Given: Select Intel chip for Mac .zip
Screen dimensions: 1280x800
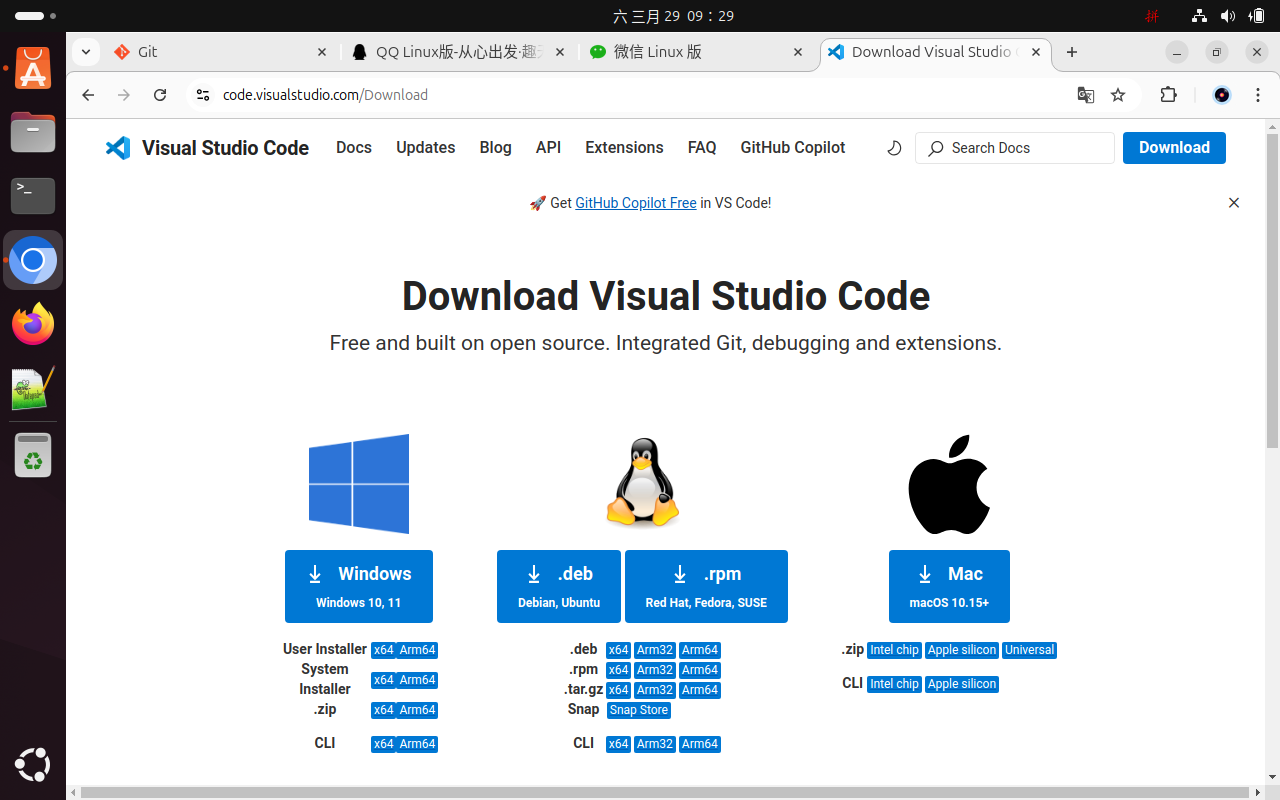Looking at the screenshot, I should point(894,650).
